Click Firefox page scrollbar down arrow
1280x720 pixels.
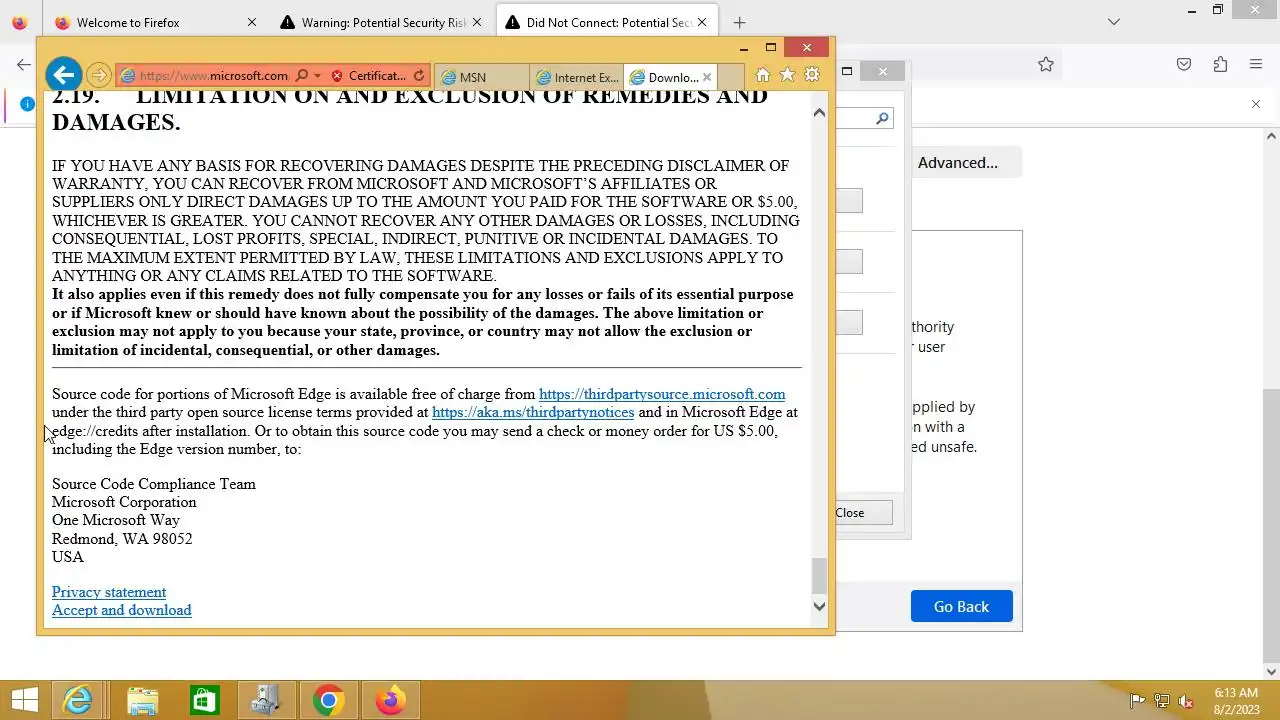pos(1272,672)
